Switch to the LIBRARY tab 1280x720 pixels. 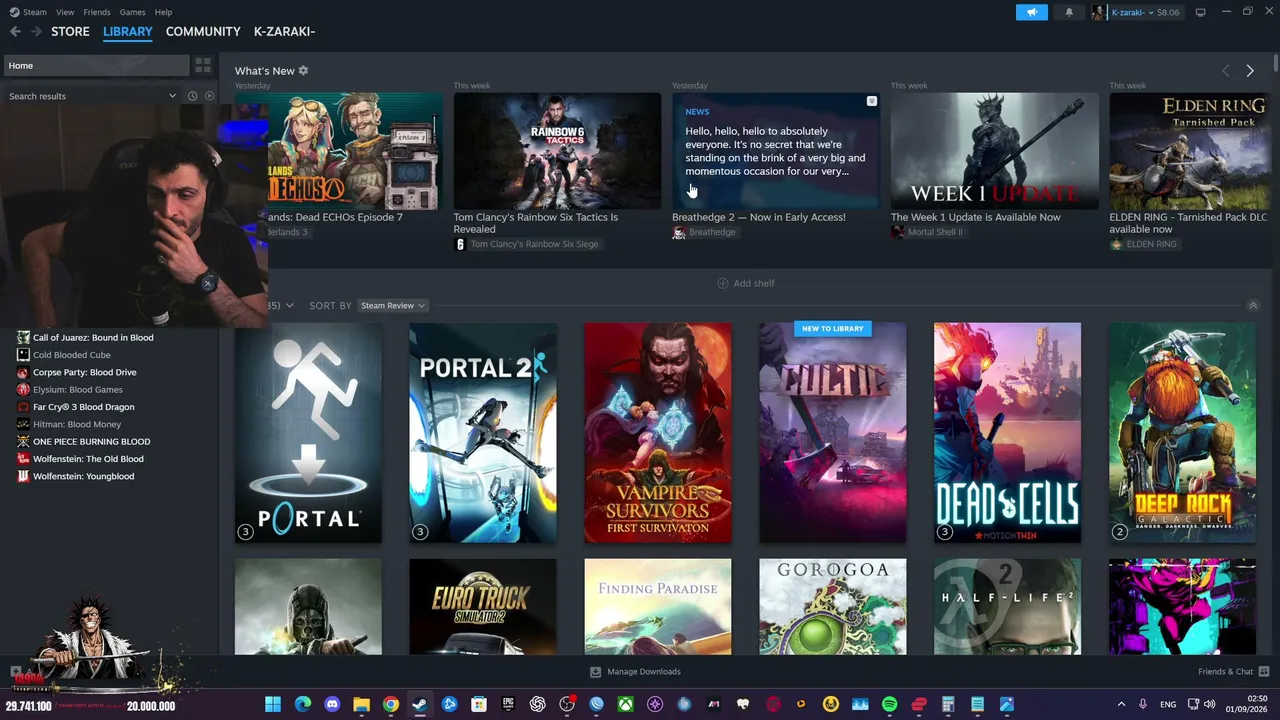coord(128,32)
